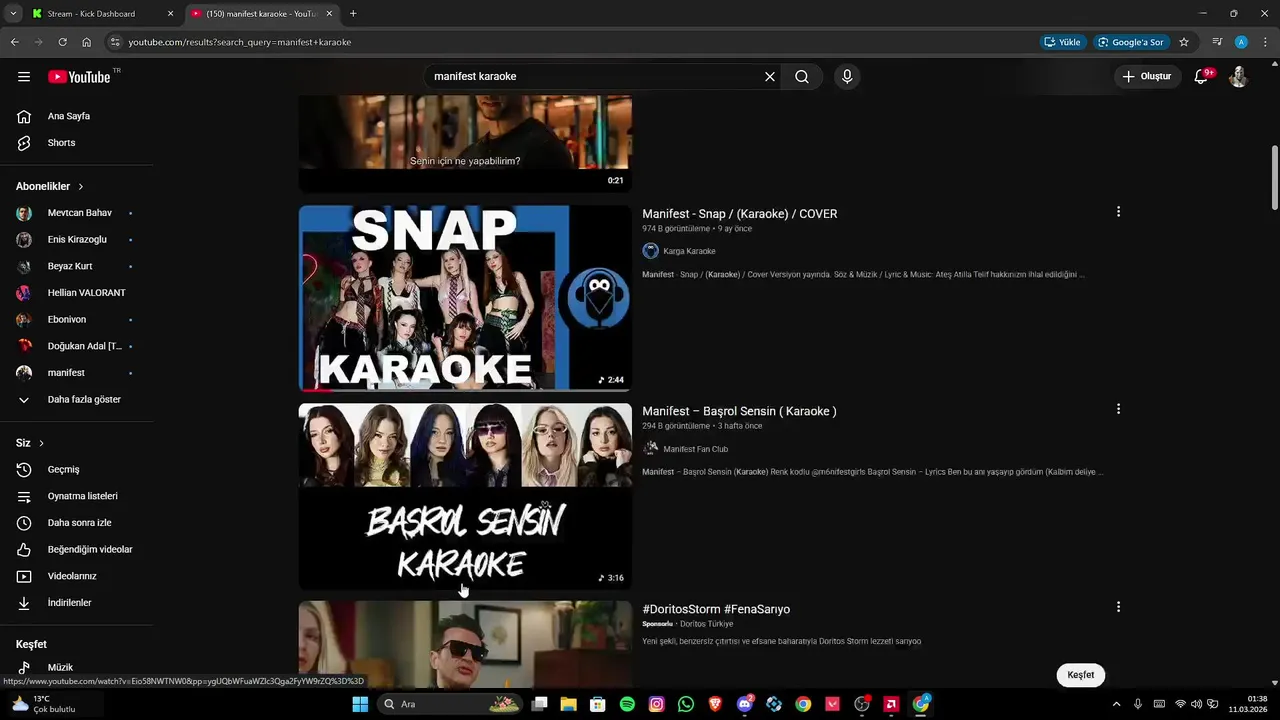The image size is (1280, 720).
Task: Open Instagram from the taskbar
Action: [x=656, y=704]
